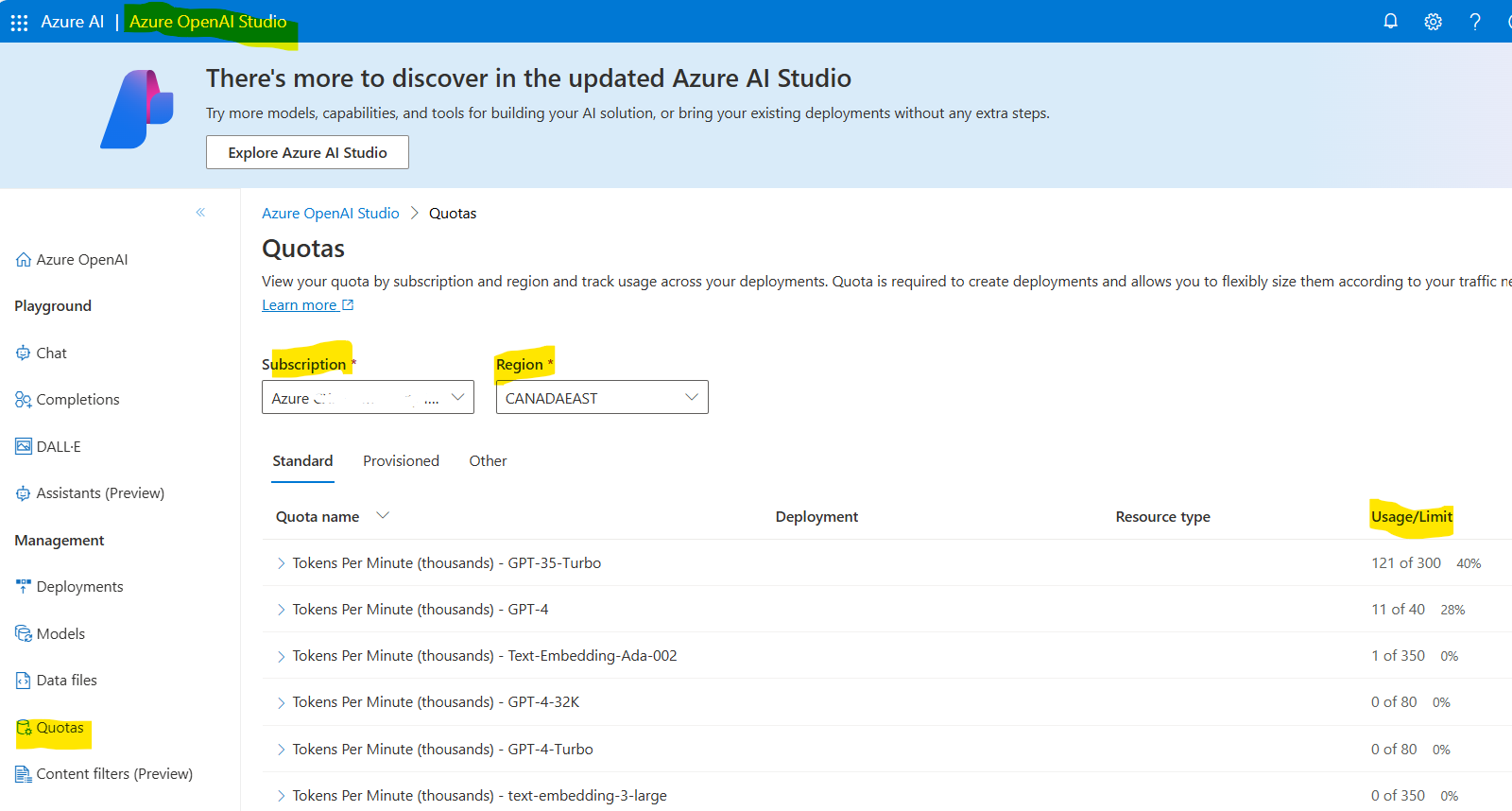This screenshot has height=811, width=1512.
Task: Click Quotas text in the breadcrumb
Action: [x=453, y=214]
